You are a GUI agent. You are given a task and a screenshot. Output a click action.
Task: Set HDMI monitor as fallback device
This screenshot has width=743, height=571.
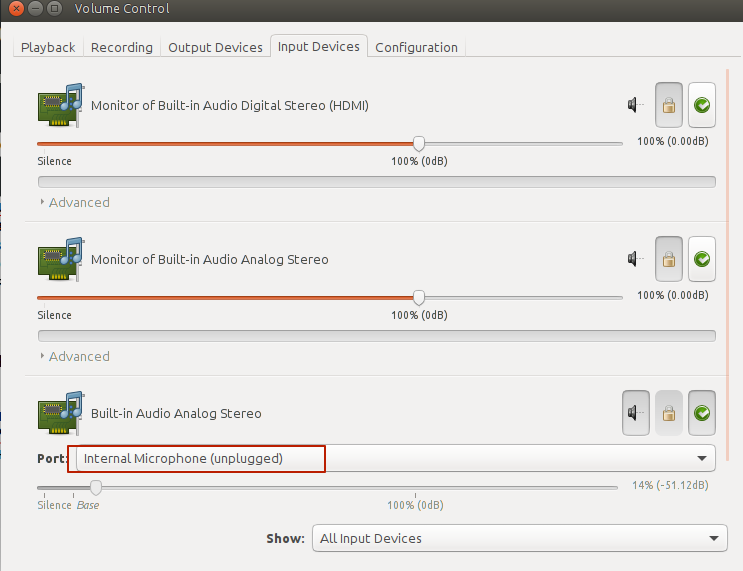click(702, 105)
